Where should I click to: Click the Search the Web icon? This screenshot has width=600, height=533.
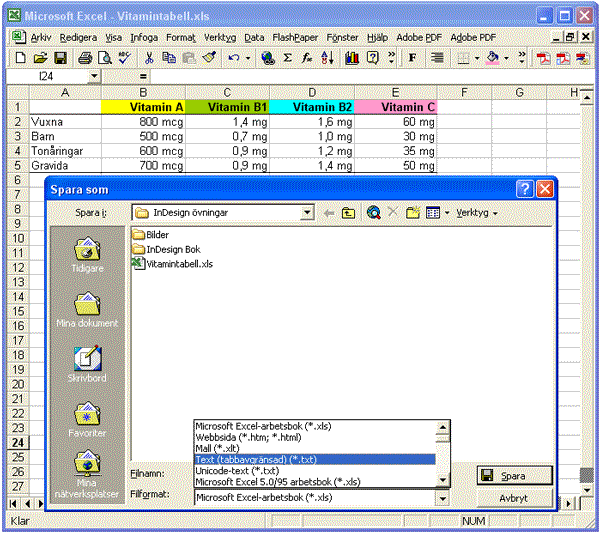373,213
